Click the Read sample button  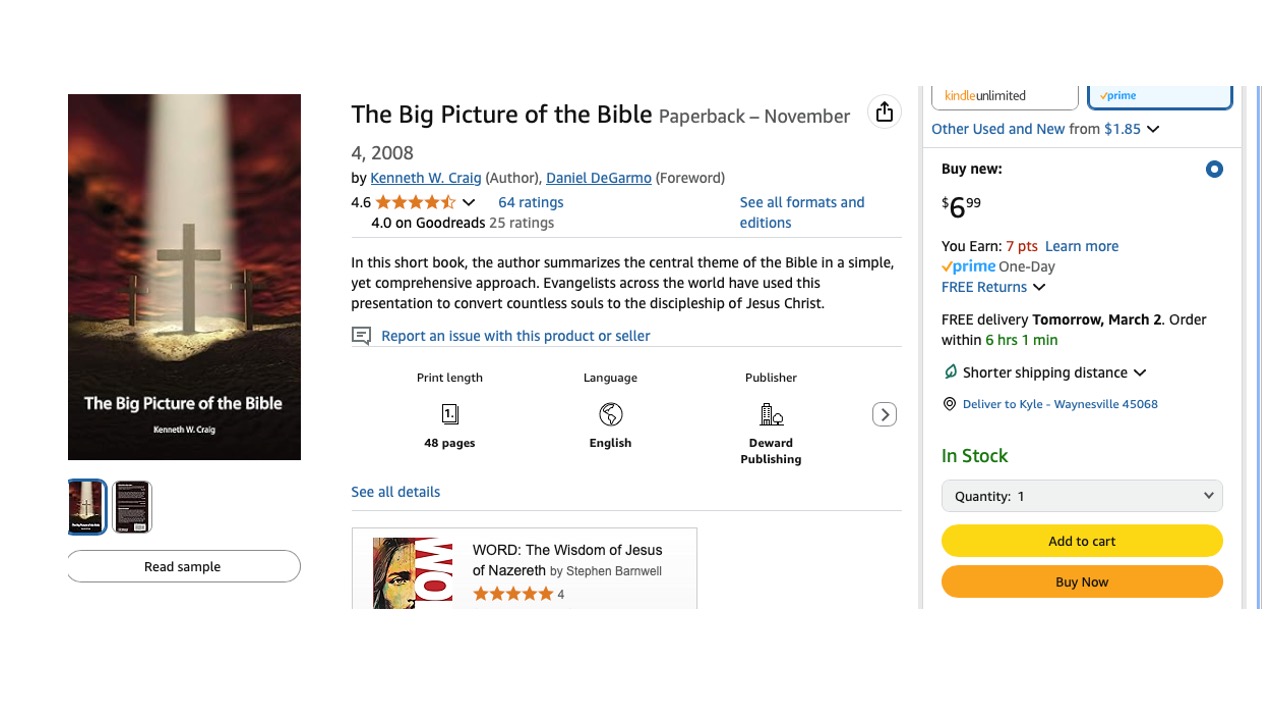(183, 566)
